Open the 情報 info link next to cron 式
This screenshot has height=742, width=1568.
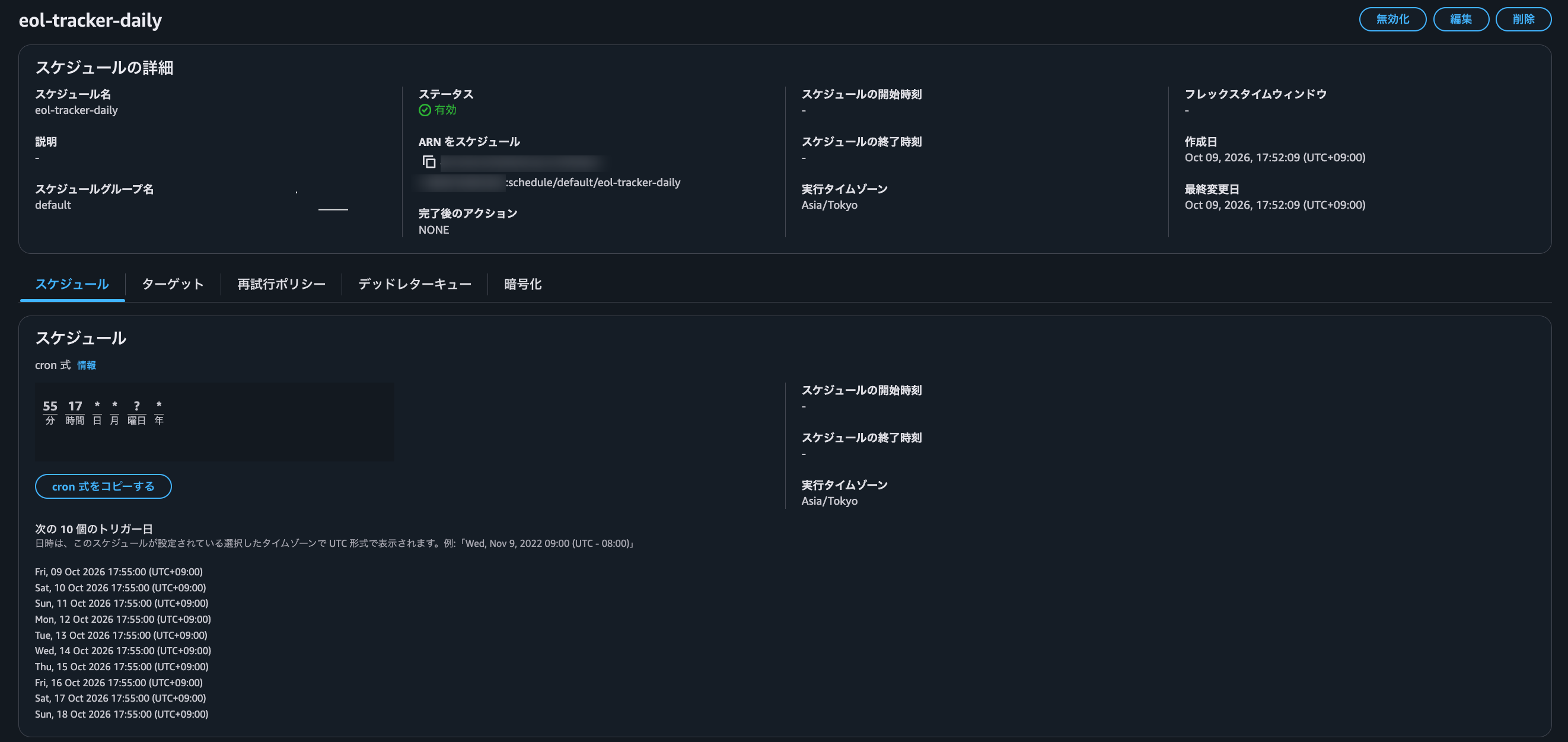coord(87,365)
